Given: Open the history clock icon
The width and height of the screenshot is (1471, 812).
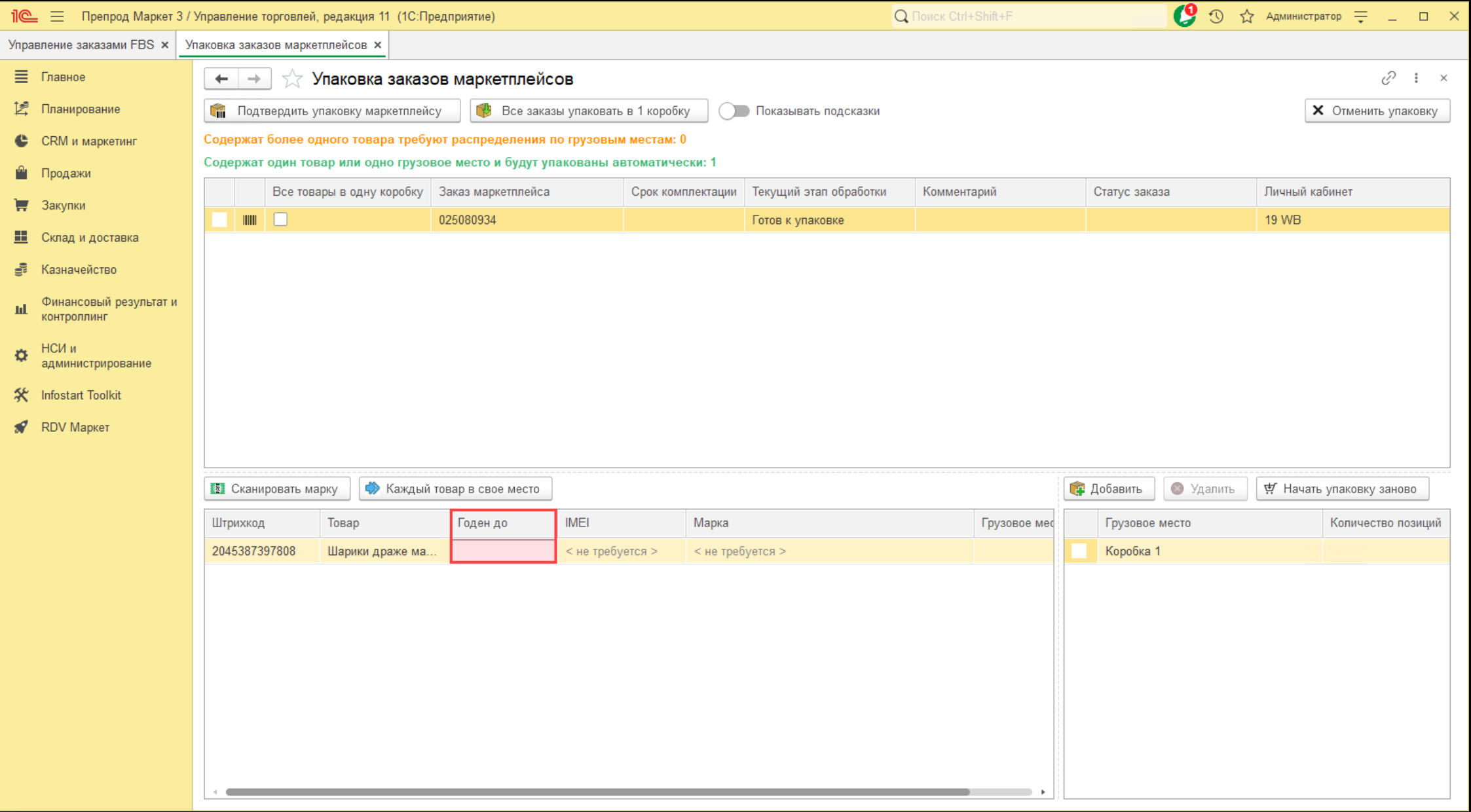Looking at the screenshot, I should pyautogui.click(x=1216, y=16).
